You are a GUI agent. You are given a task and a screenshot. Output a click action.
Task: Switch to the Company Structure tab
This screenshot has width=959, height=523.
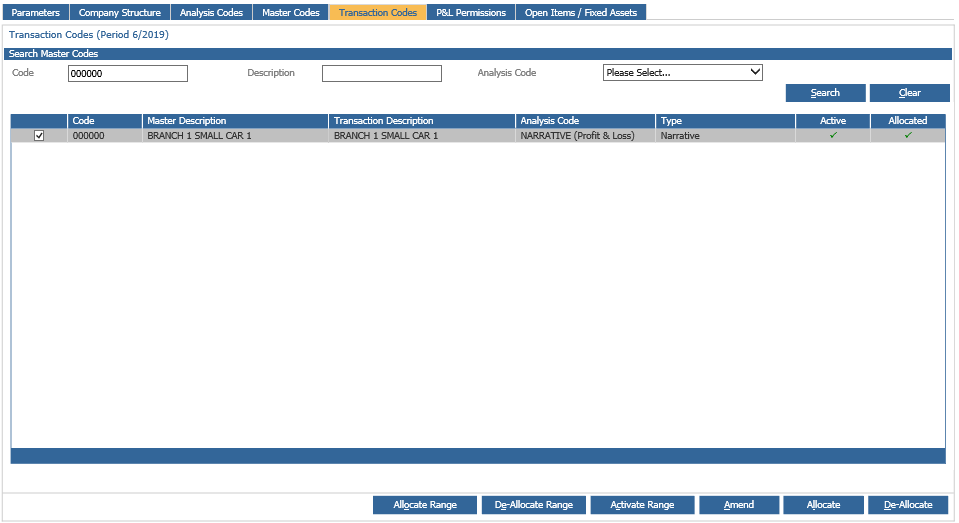click(120, 12)
